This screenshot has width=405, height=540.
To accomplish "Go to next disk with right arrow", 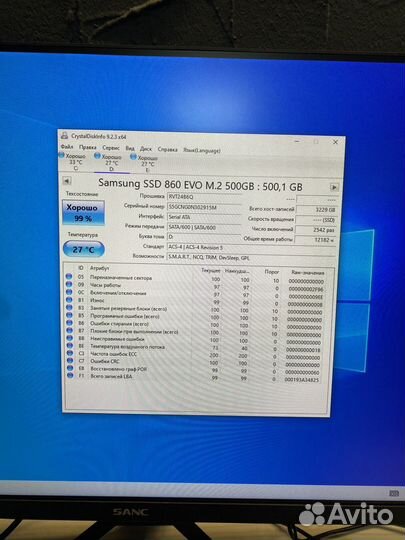I will pos(334,187).
